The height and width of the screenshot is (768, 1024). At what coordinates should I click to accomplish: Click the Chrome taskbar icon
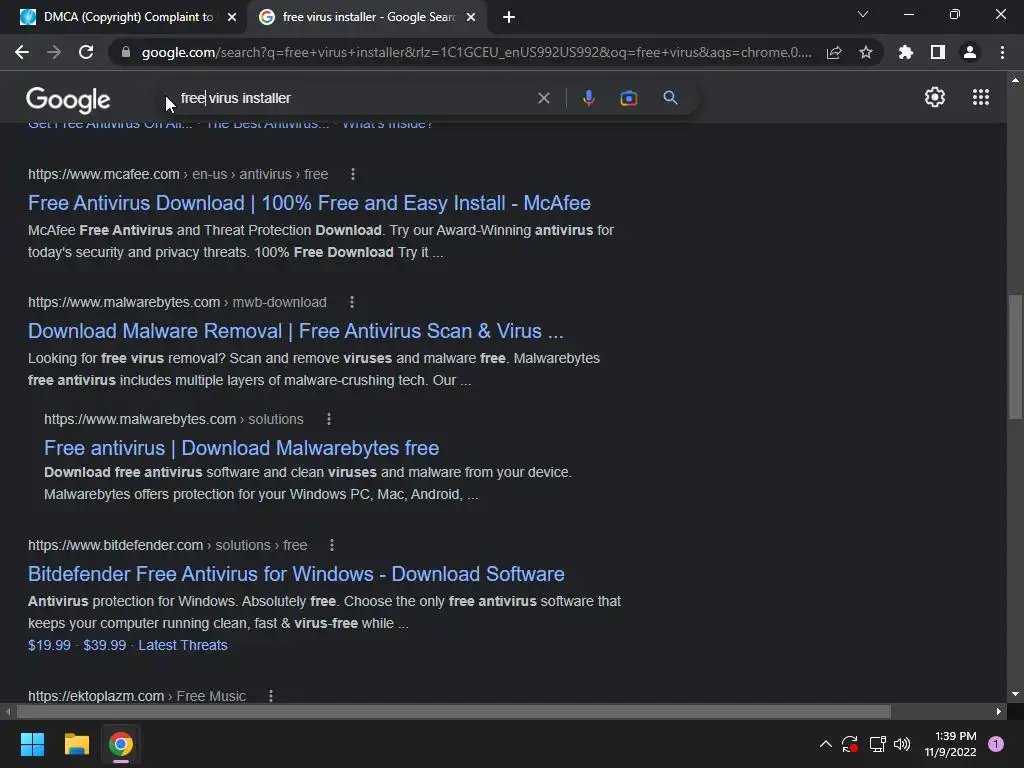coord(121,744)
